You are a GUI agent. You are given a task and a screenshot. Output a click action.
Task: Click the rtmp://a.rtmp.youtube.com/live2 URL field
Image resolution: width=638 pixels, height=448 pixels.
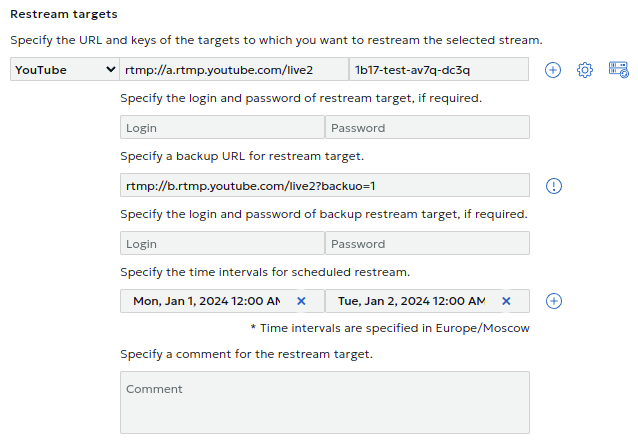(x=234, y=70)
